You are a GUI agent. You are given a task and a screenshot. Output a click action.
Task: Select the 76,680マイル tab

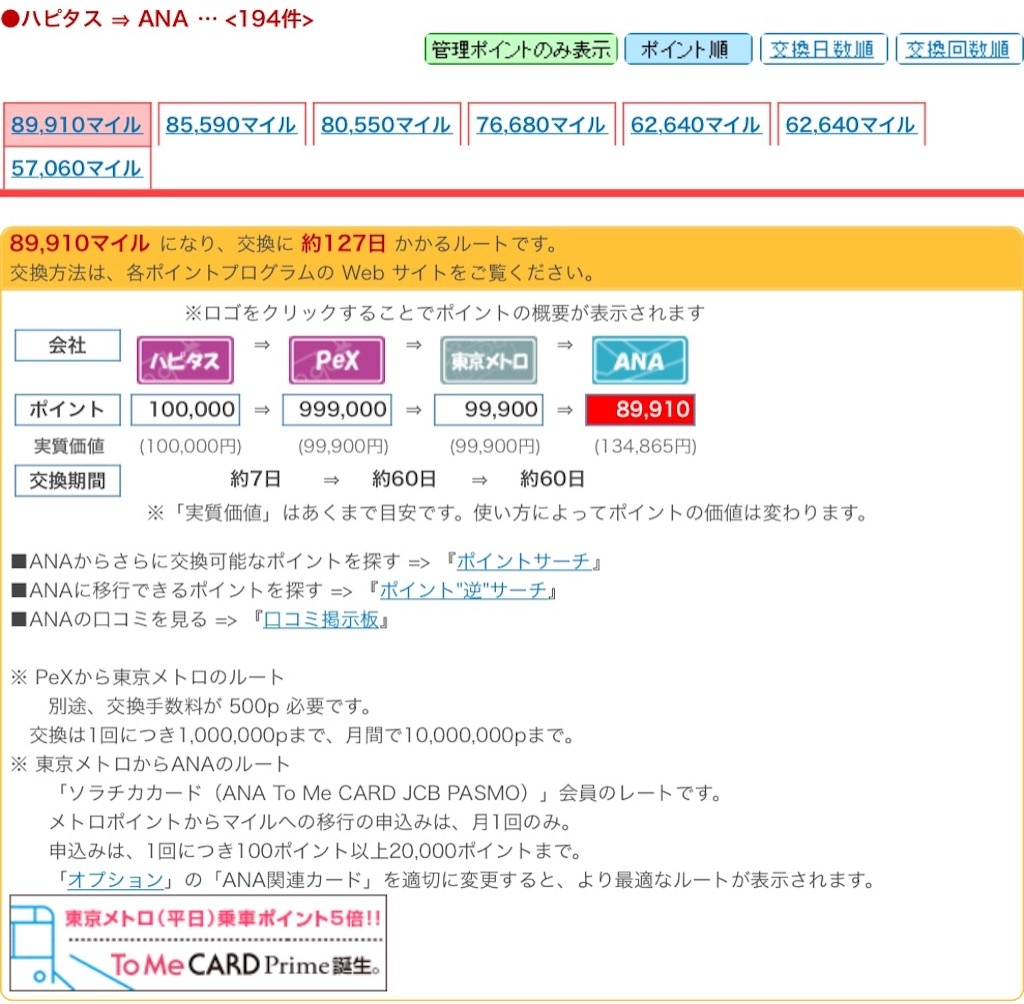tap(541, 124)
